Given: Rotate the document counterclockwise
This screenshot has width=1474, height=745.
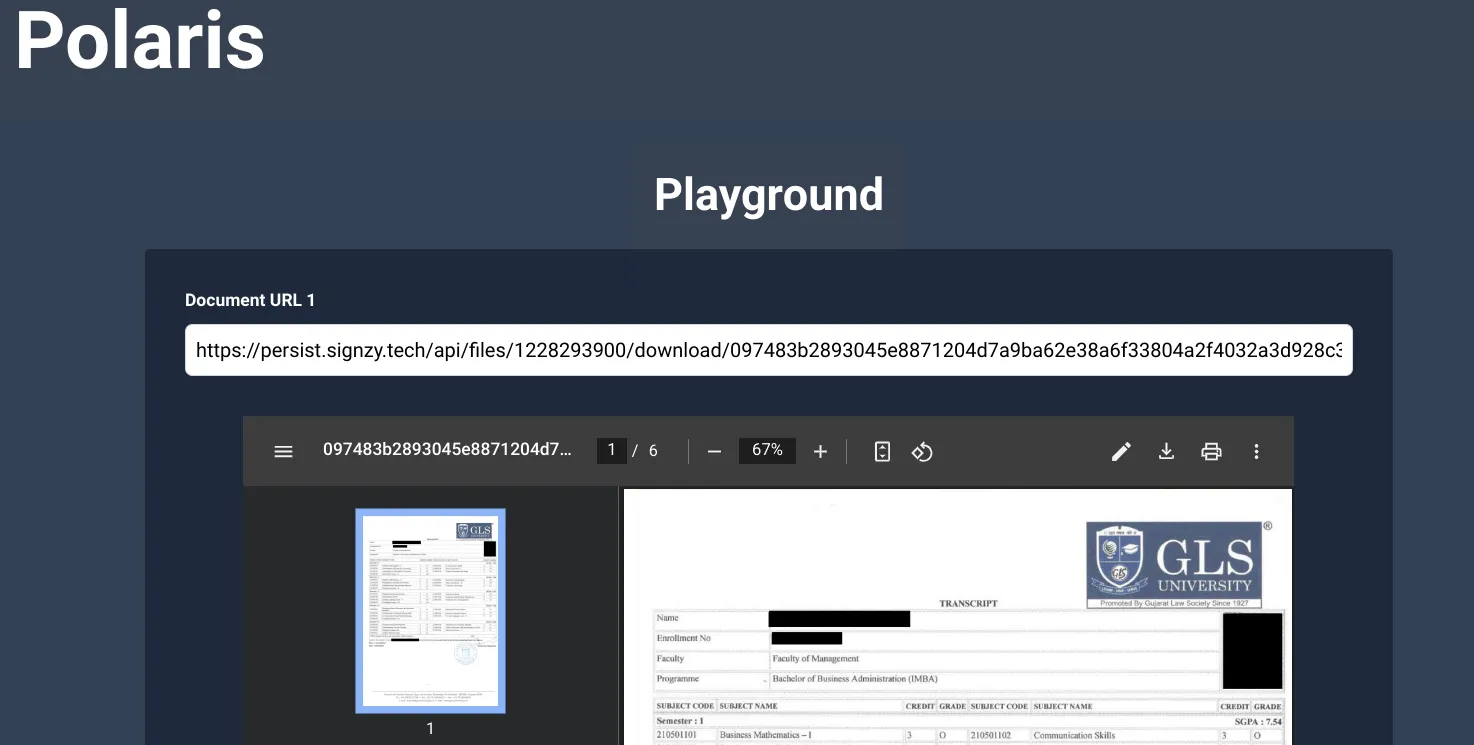Looking at the screenshot, I should click(x=922, y=451).
